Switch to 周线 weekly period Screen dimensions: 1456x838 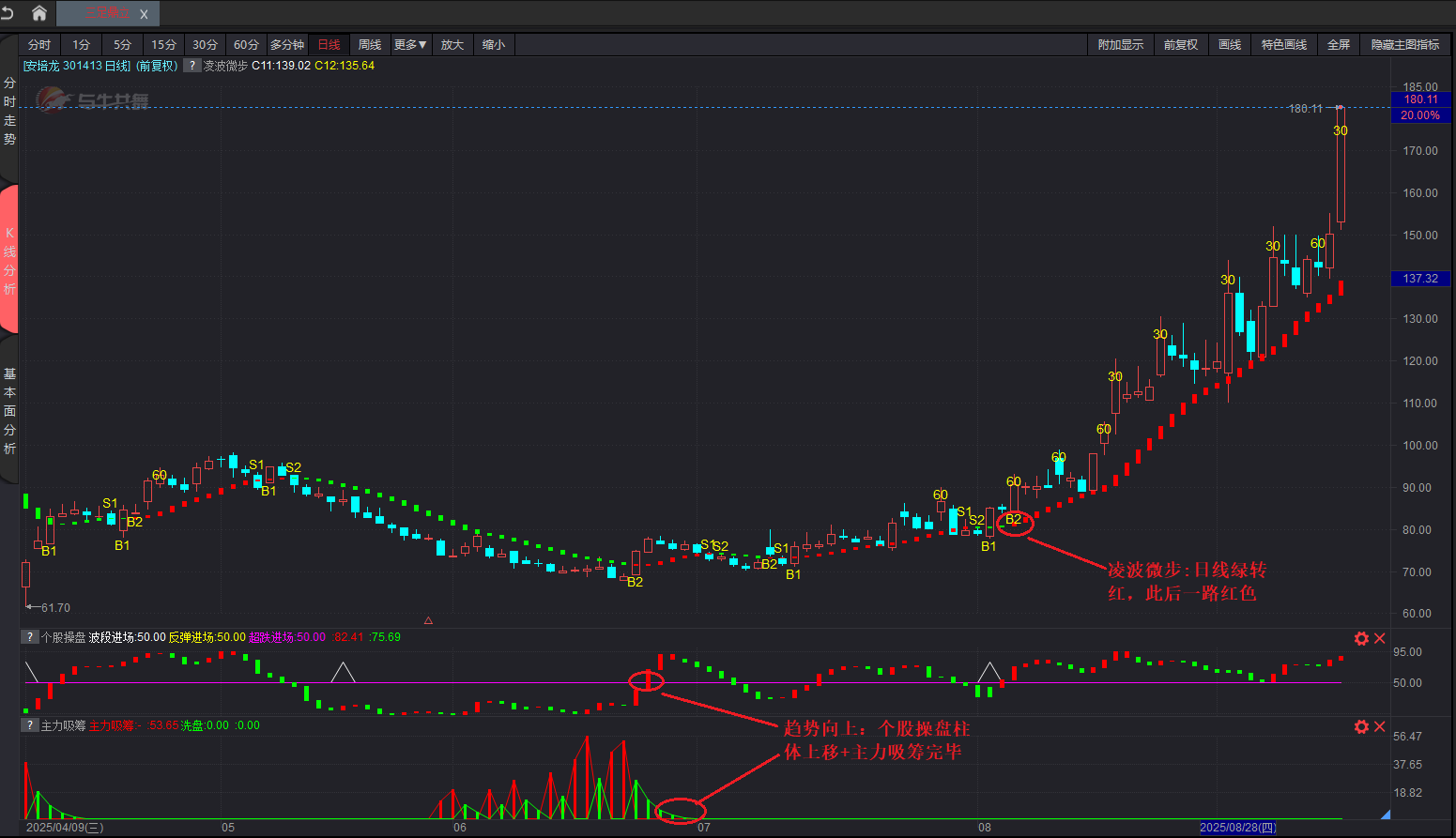click(x=370, y=45)
